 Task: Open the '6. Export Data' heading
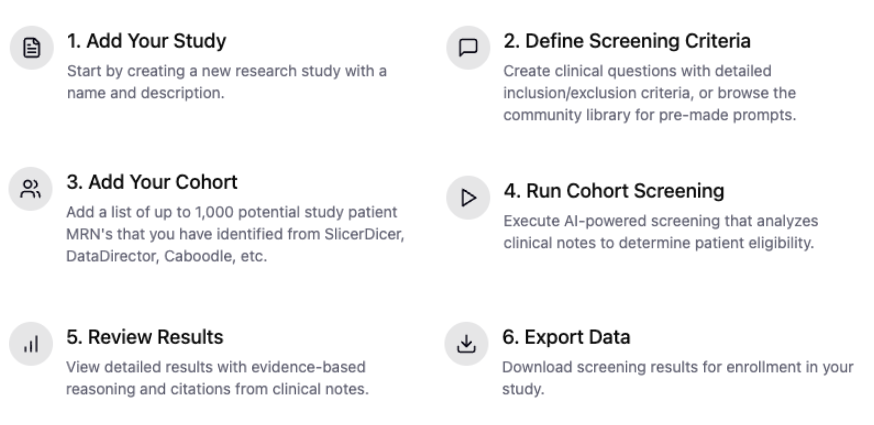[566, 337]
